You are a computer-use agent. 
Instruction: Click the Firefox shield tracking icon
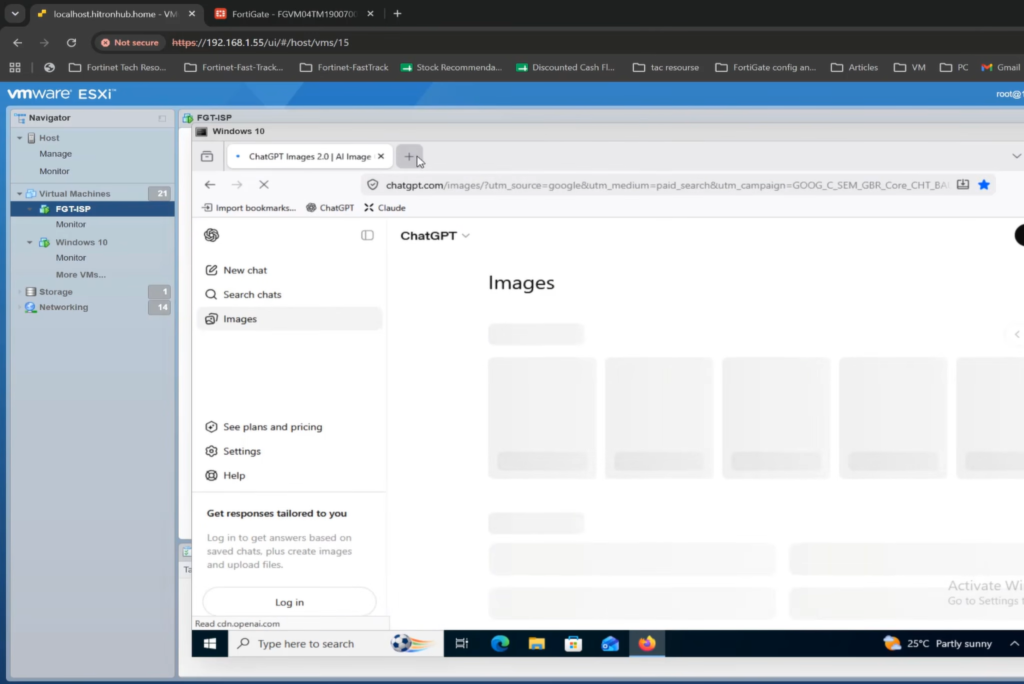(372, 185)
